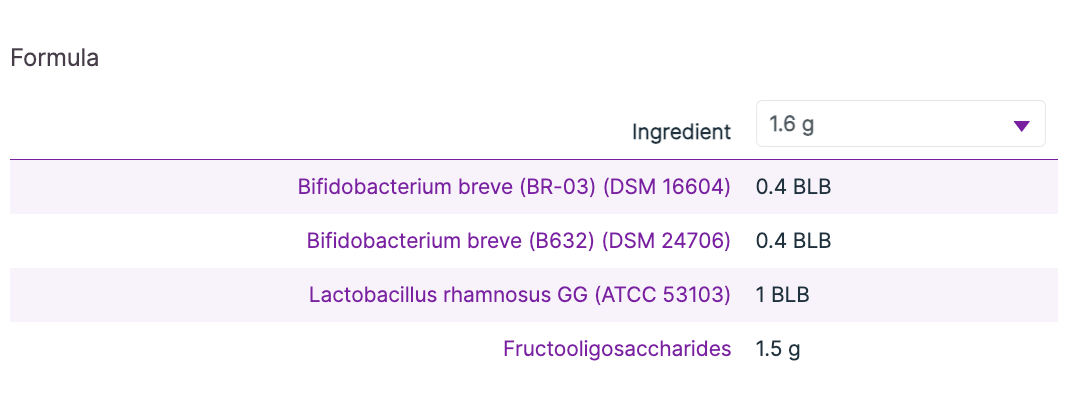The height and width of the screenshot is (408, 1070).
Task: Click the 1 BLB amount value
Action: pos(782,295)
